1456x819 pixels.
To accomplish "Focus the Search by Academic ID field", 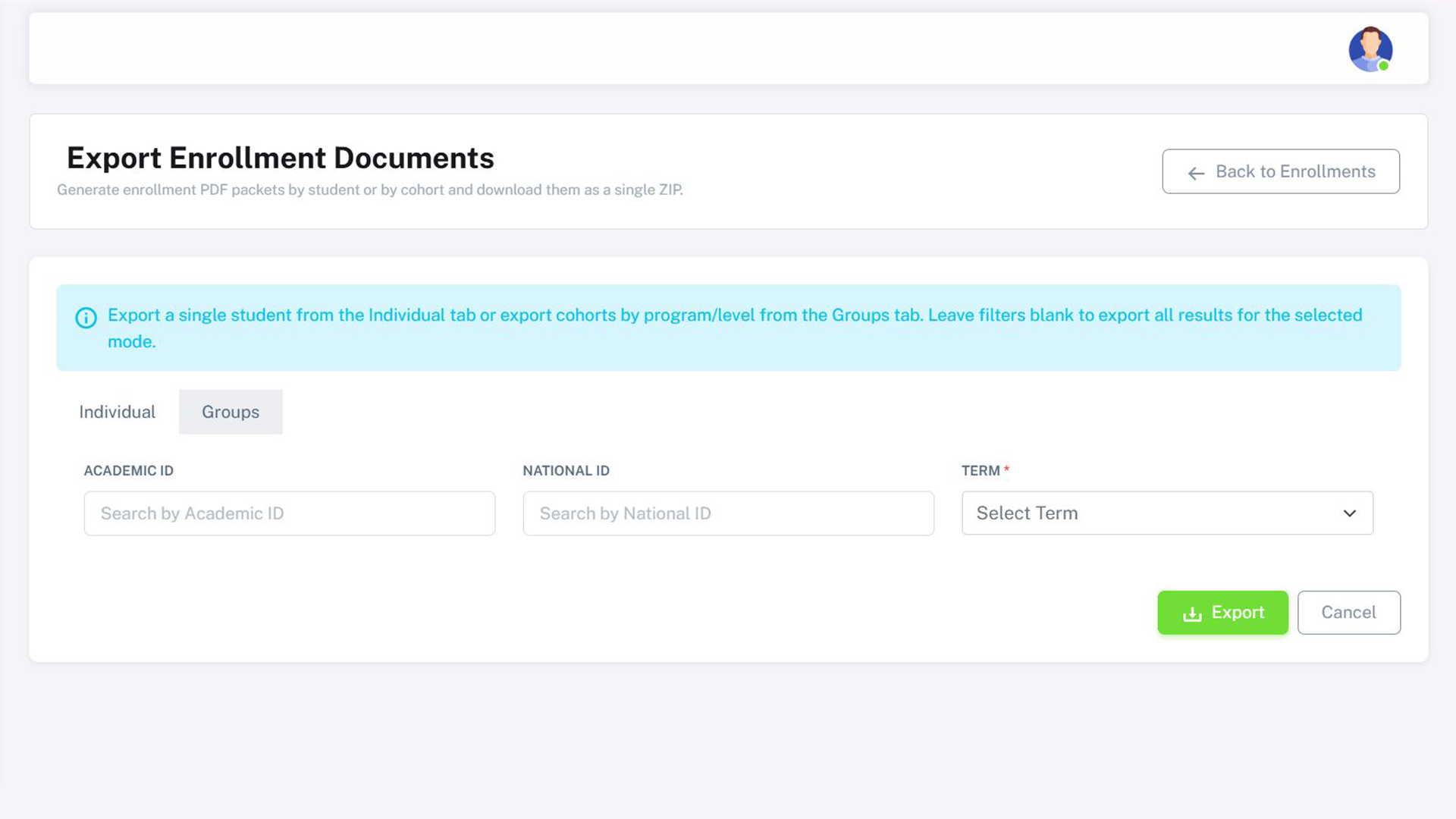I will (290, 513).
